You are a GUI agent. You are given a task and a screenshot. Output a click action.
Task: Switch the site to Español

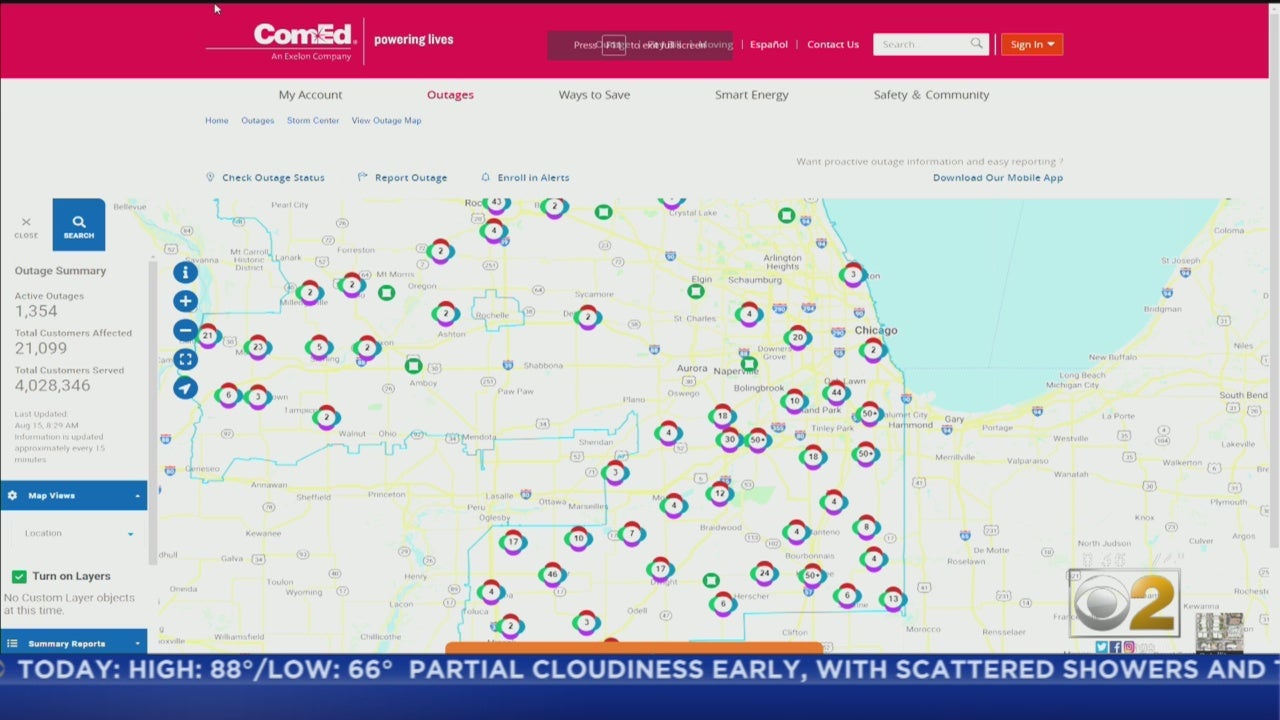(769, 44)
